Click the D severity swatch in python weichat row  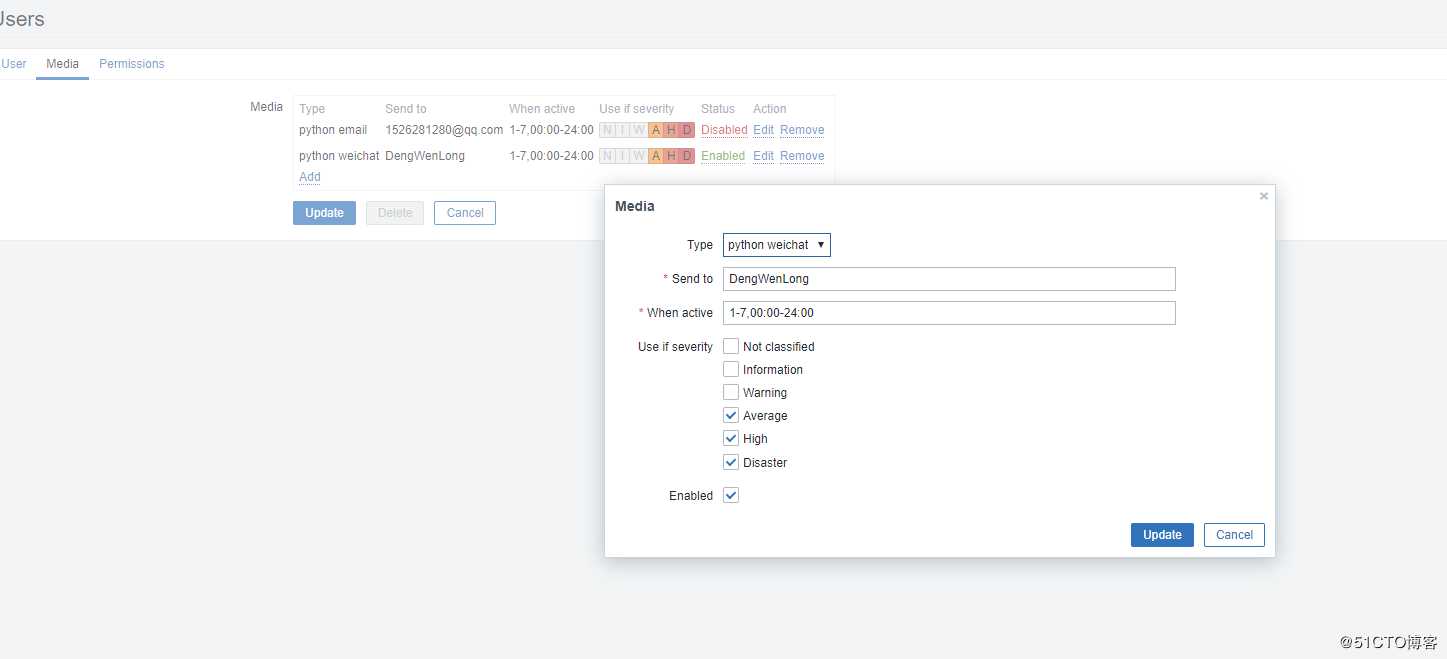point(687,156)
